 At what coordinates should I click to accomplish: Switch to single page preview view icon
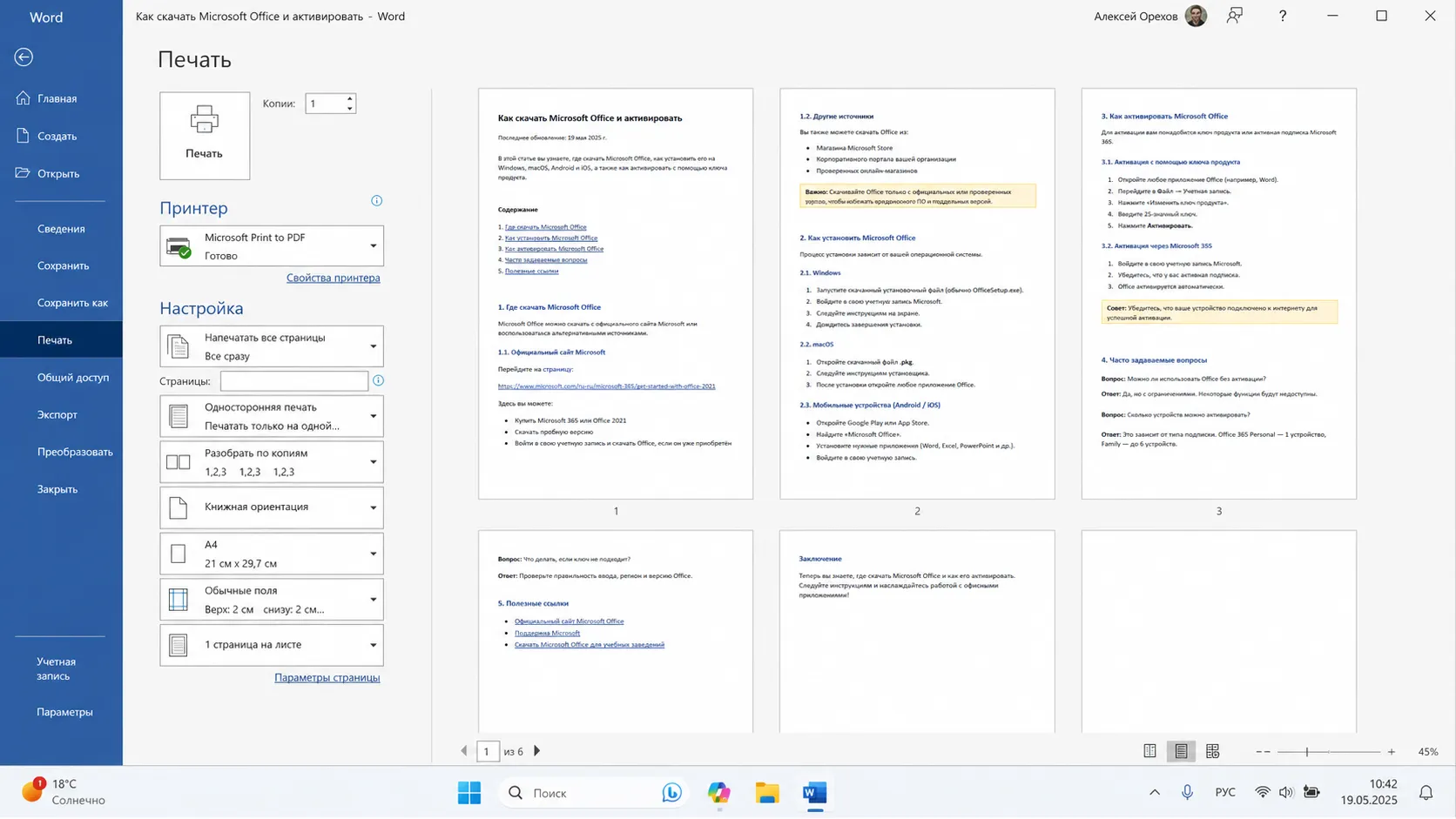(x=1149, y=751)
